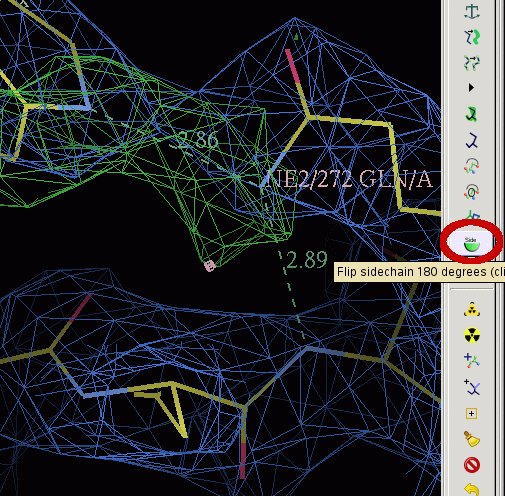The height and width of the screenshot is (496, 505).
Task: Pick the Simple Mutate radiation icon
Action: (472, 335)
